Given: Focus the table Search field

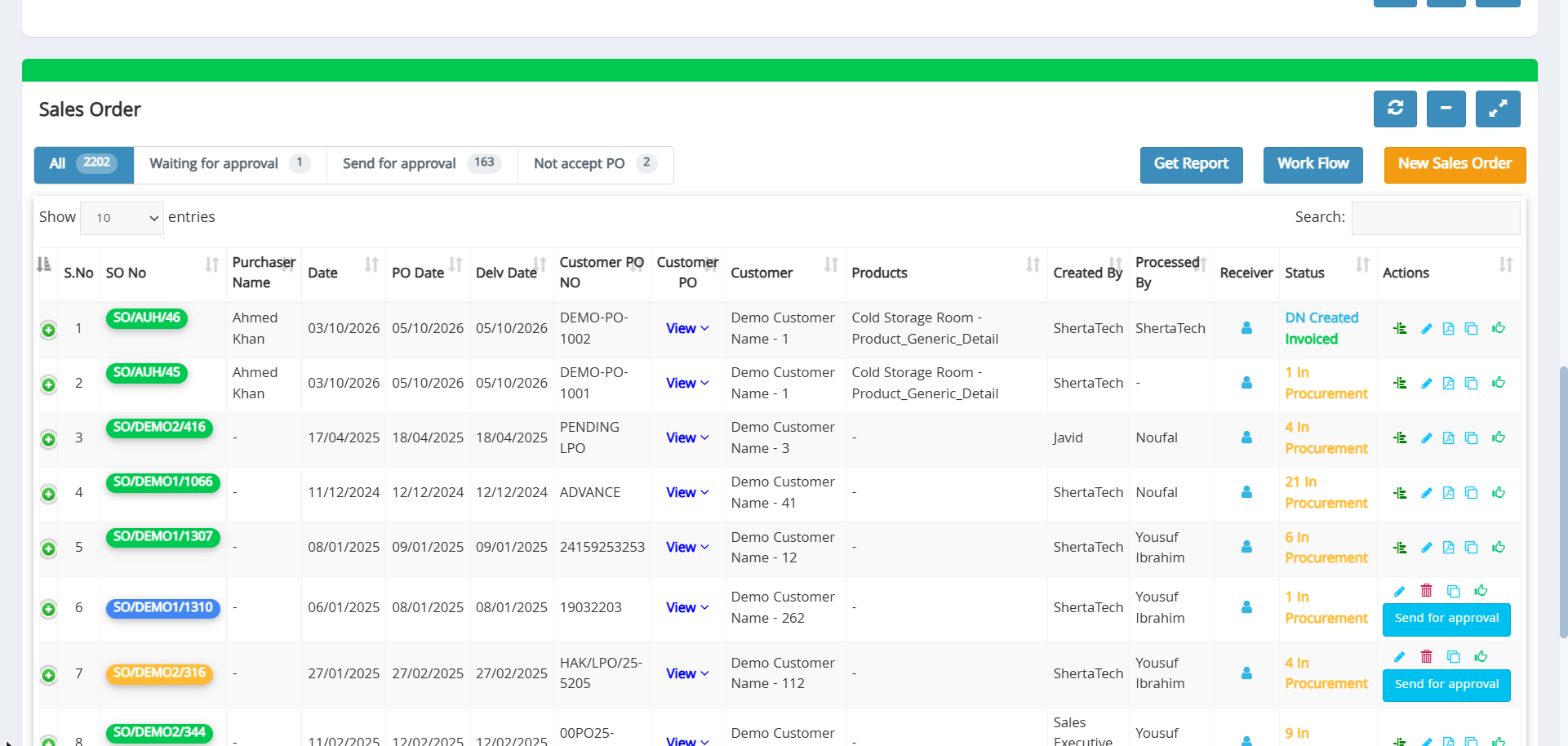Looking at the screenshot, I should pyautogui.click(x=1436, y=218).
